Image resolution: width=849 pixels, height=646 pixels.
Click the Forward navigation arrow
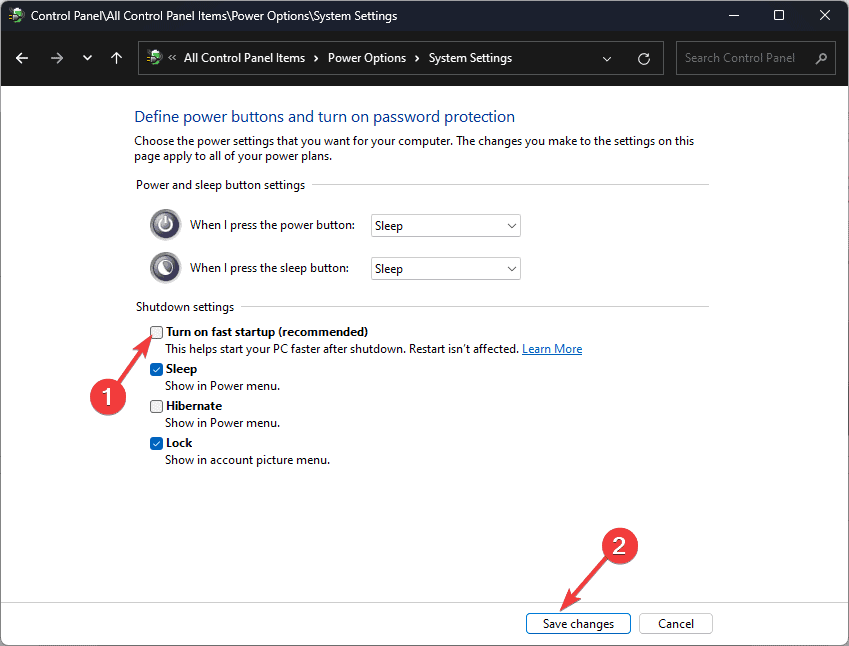[57, 58]
